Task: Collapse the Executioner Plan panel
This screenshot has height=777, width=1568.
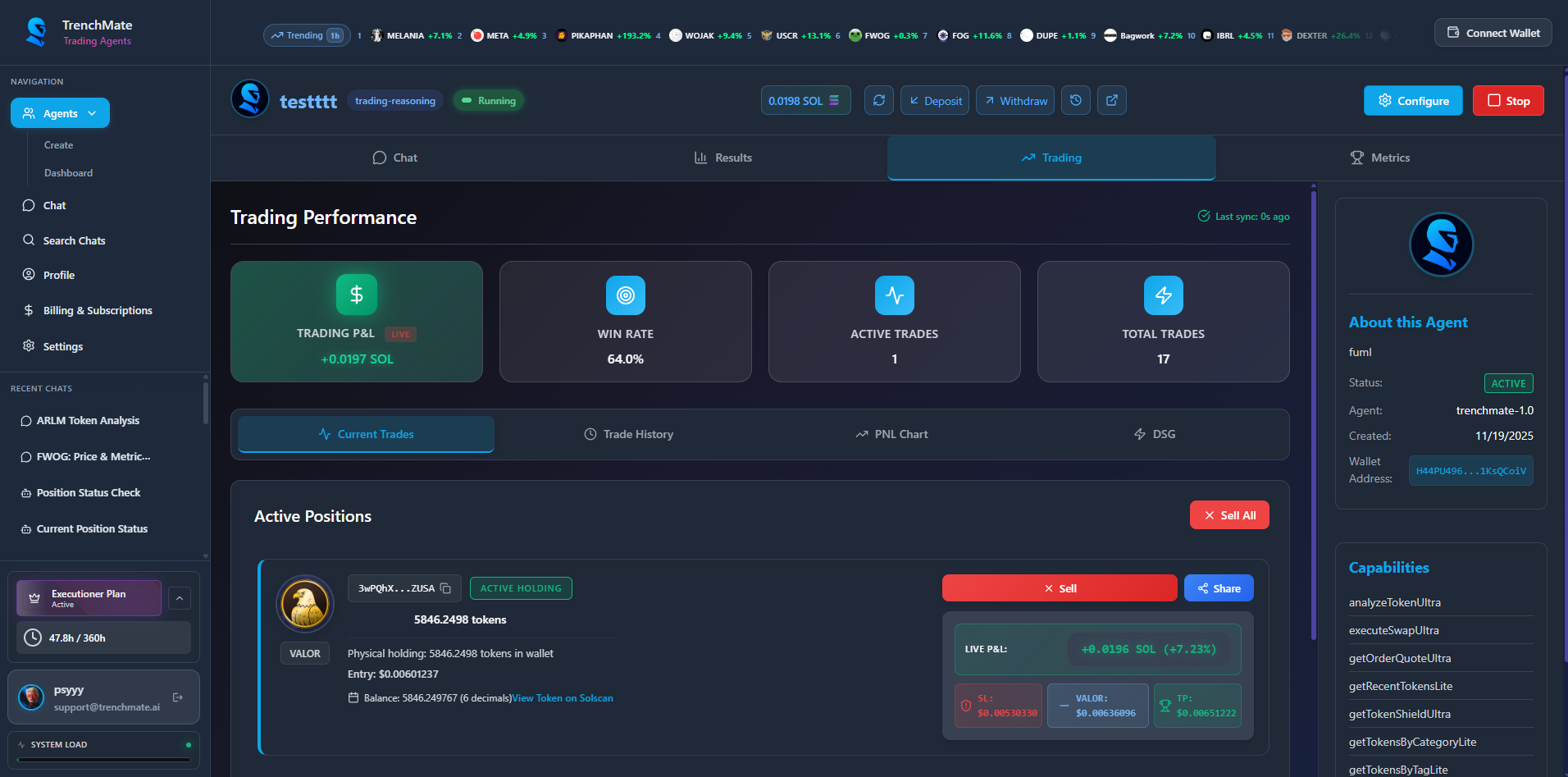Action: tap(179, 598)
